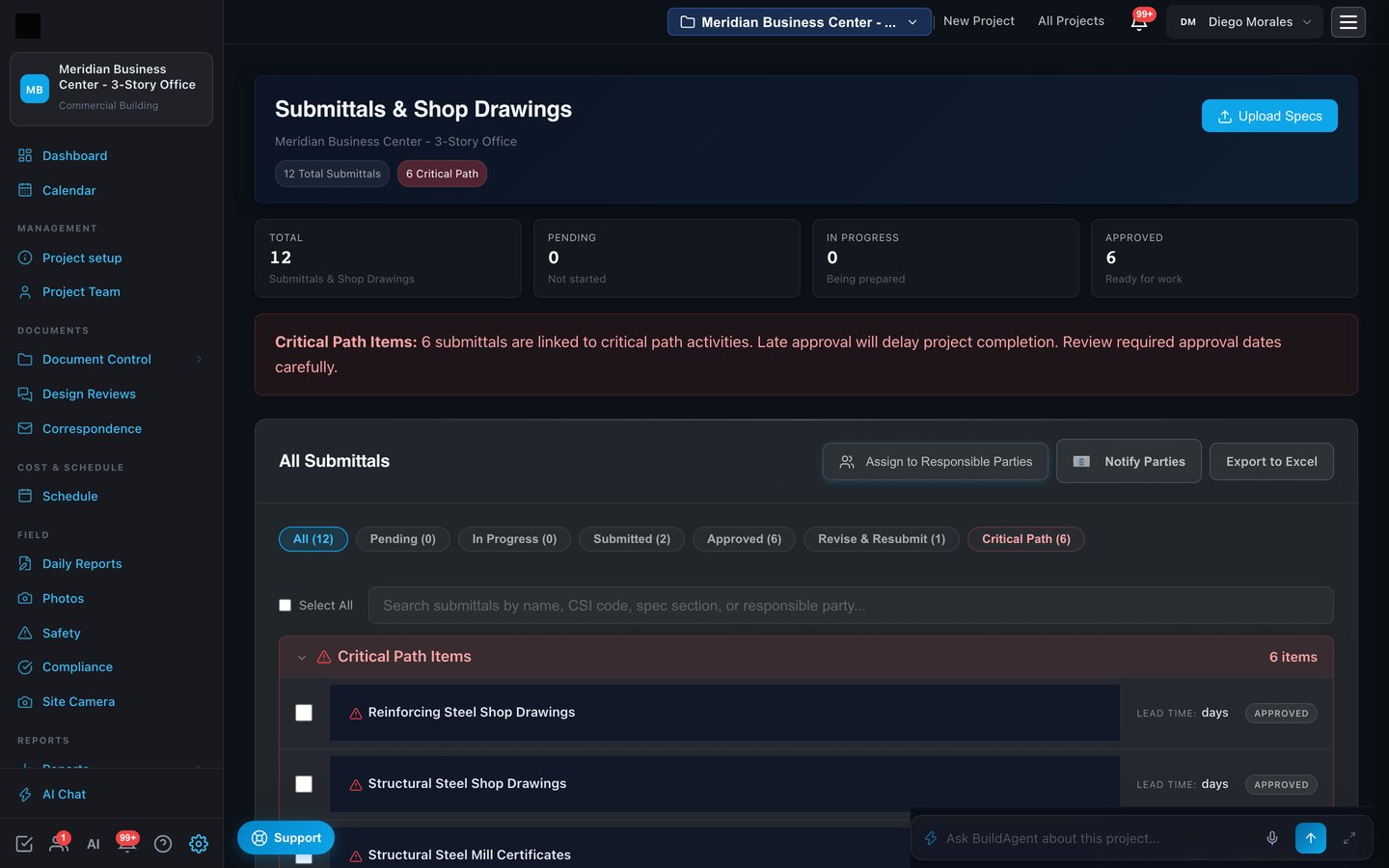This screenshot has height=868, width=1389.
Task: Click the New Project link
Action: coord(979,21)
